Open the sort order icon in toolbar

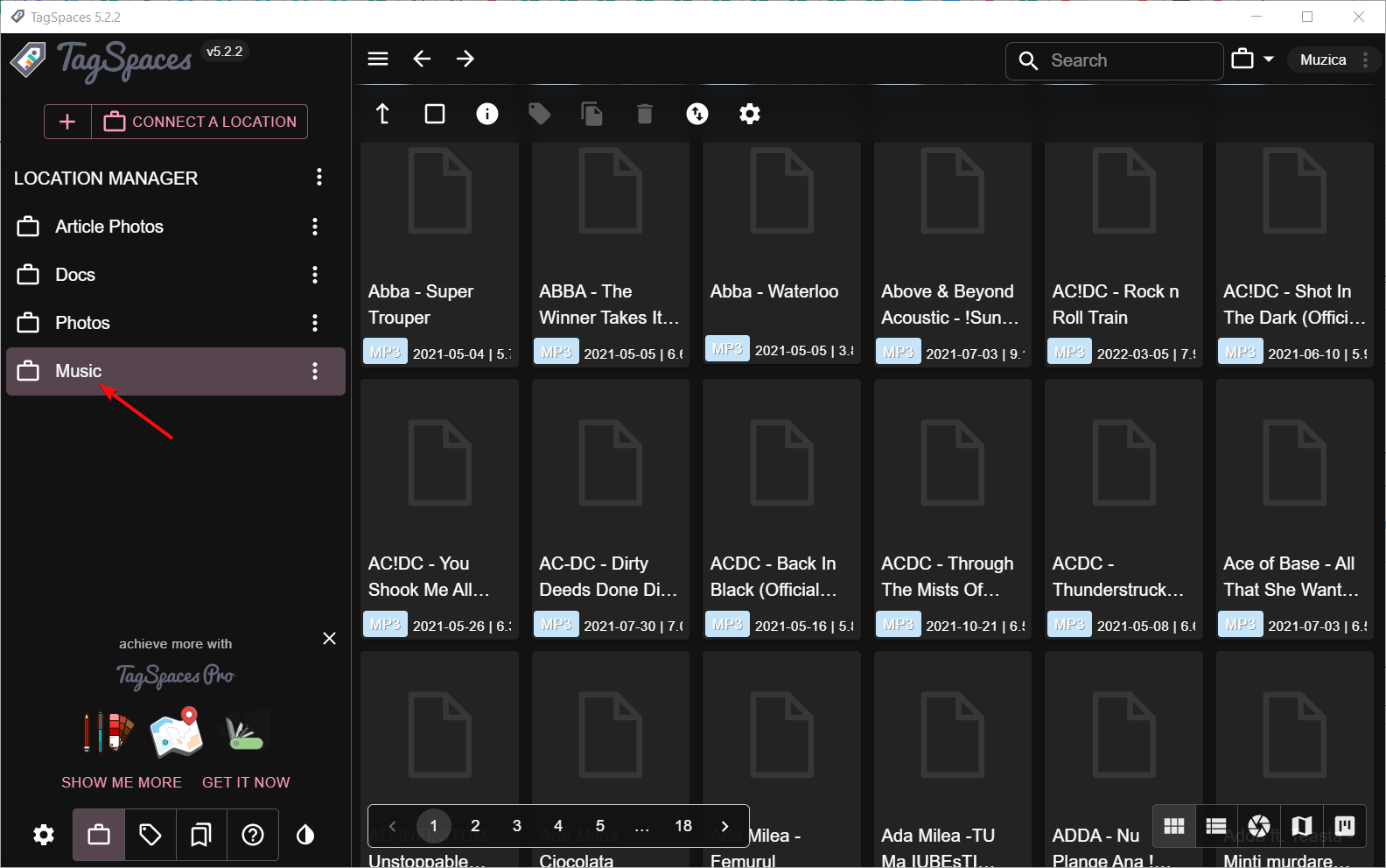coord(697,114)
